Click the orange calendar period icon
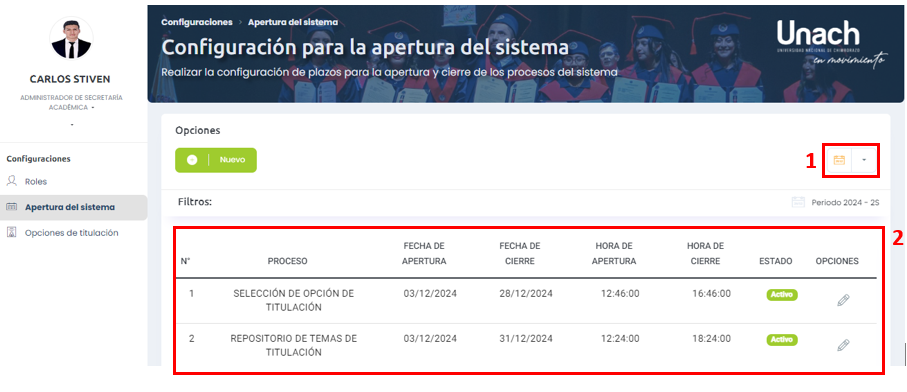The height and width of the screenshot is (392, 907). click(839, 160)
